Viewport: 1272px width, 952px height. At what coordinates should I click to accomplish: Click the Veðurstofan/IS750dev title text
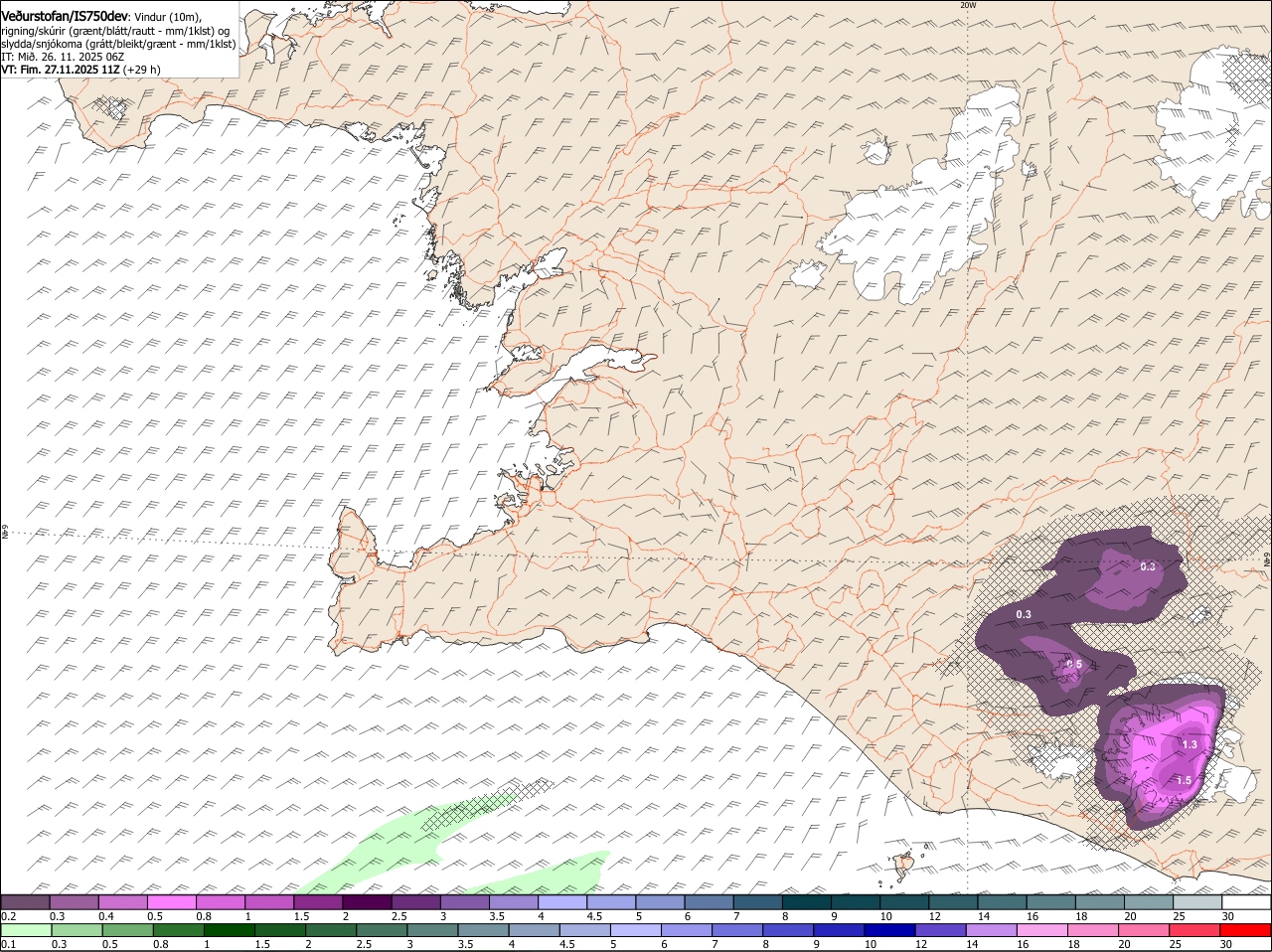65,16
